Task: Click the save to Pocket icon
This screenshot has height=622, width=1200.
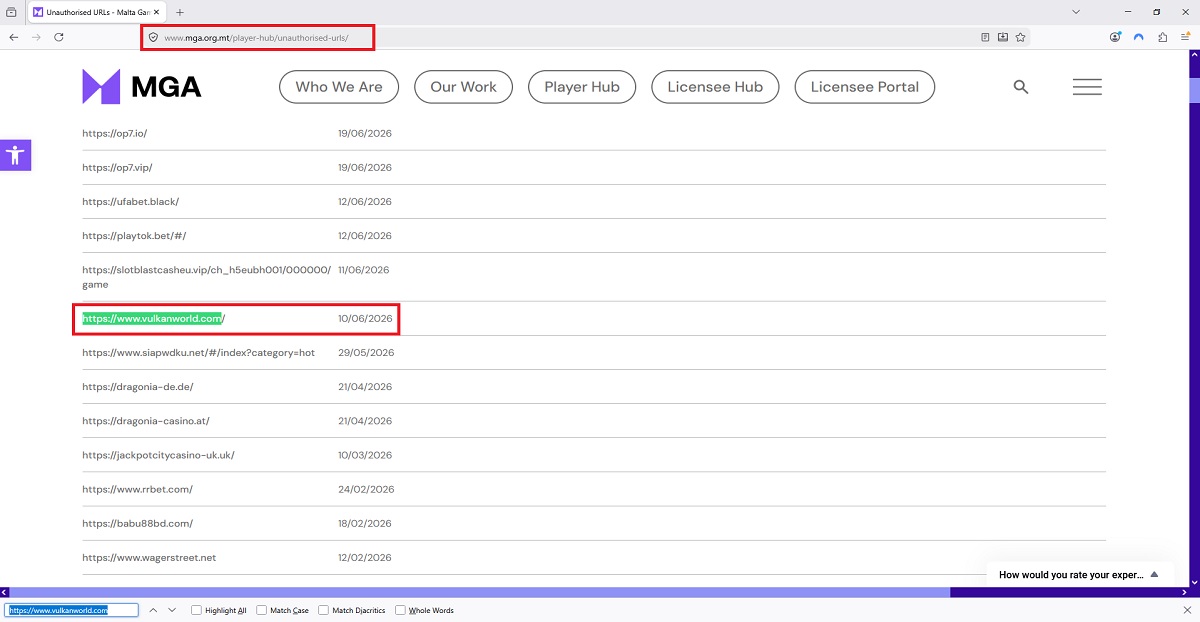Action: click(1003, 37)
